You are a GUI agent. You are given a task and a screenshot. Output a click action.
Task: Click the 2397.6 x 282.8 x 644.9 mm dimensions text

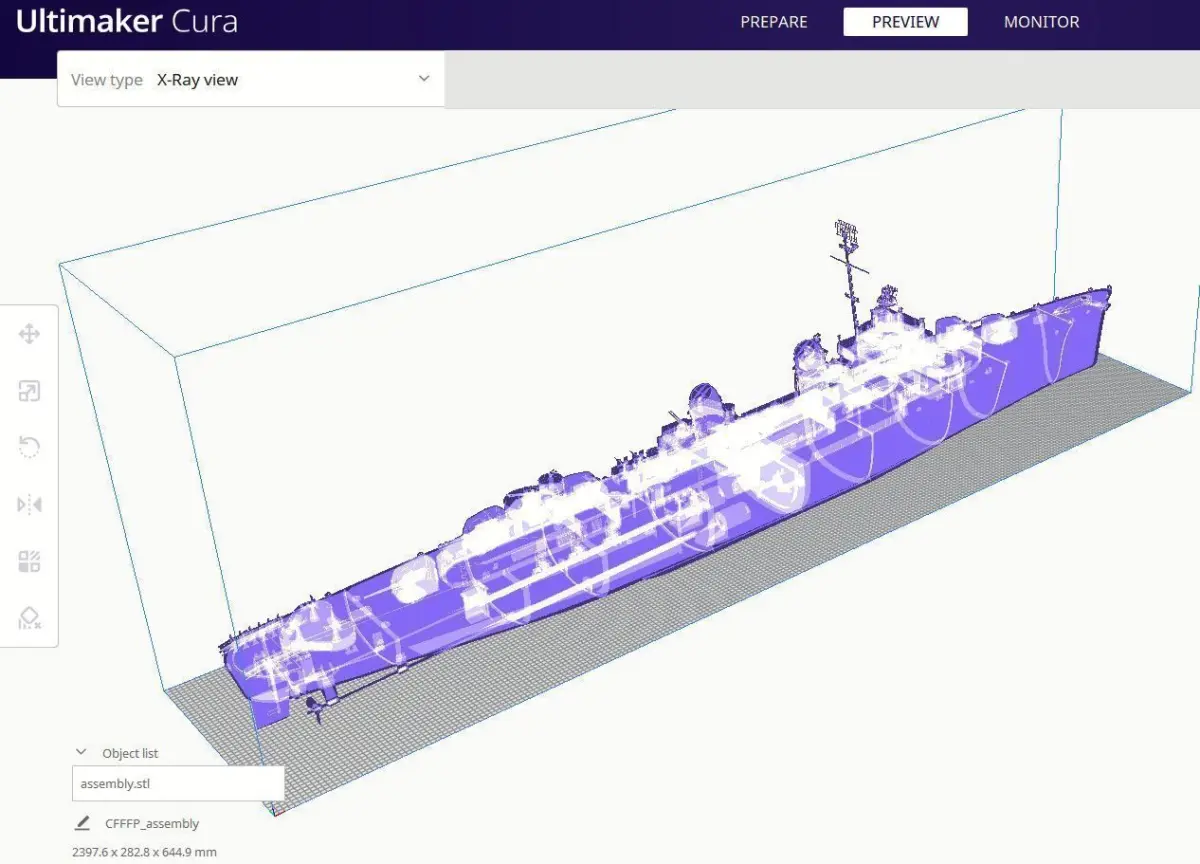coord(144,853)
